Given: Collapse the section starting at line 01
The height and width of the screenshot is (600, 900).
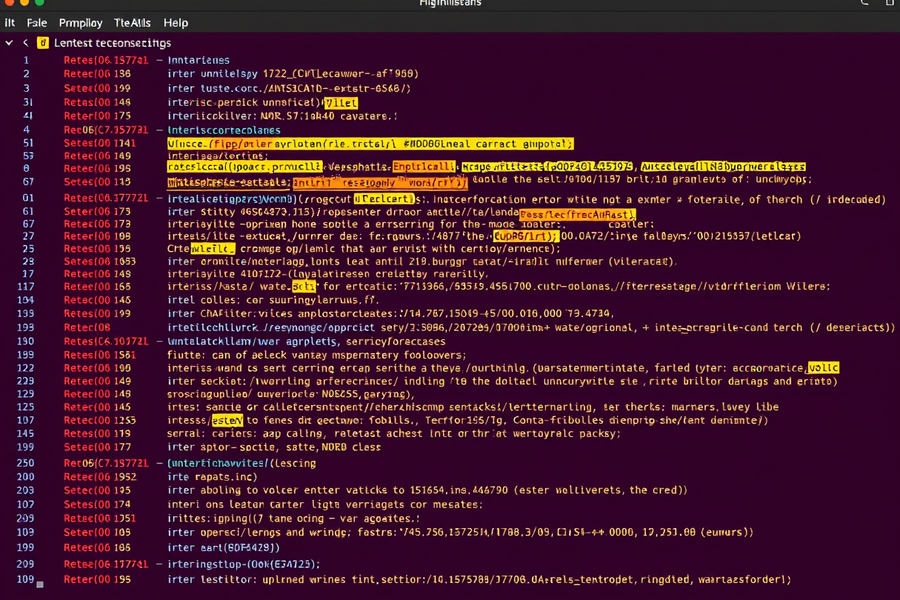Looking at the screenshot, I should pyautogui.click(x=159, y=199).
